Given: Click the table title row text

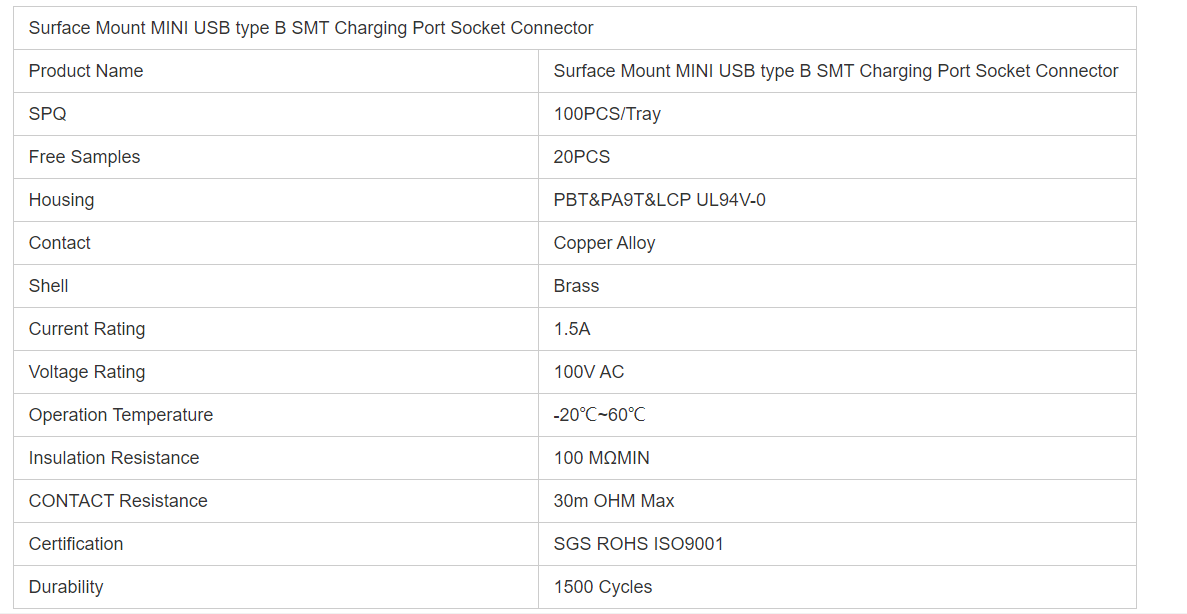Looking at the screenshot, I should click(x=311, y=28).
